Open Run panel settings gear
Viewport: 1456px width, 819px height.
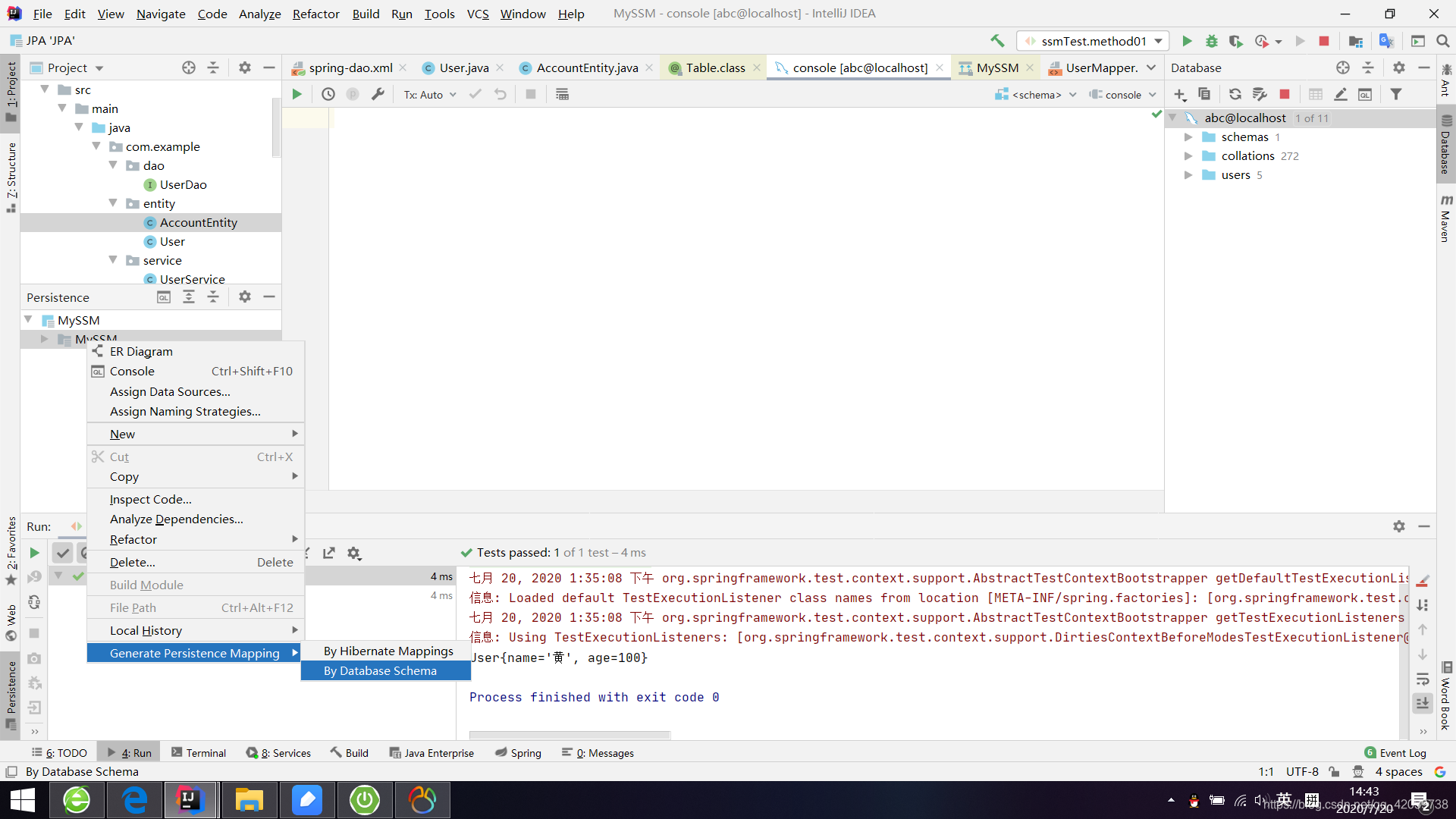pyautogui.click(x=1399, y=526)
